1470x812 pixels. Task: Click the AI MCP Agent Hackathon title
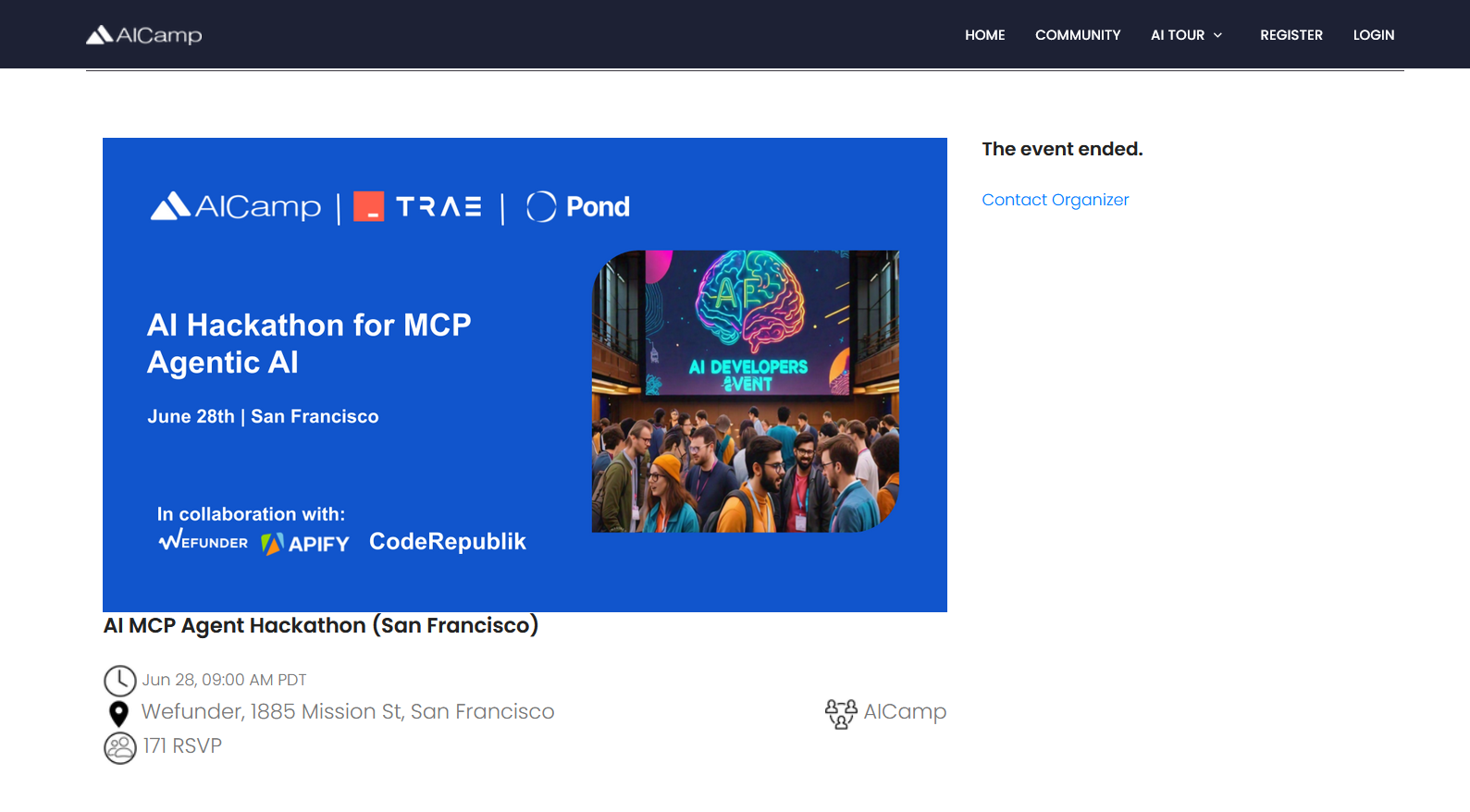(321, 625)
